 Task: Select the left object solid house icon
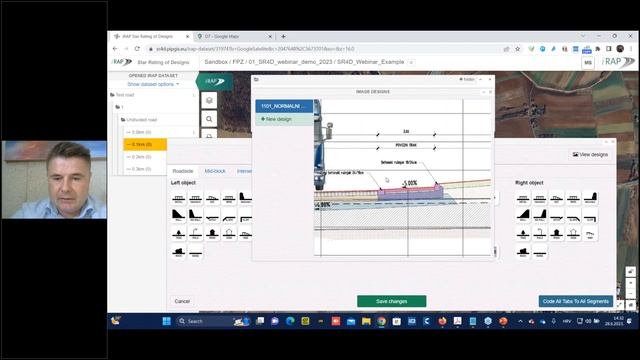tap(212, 233)
